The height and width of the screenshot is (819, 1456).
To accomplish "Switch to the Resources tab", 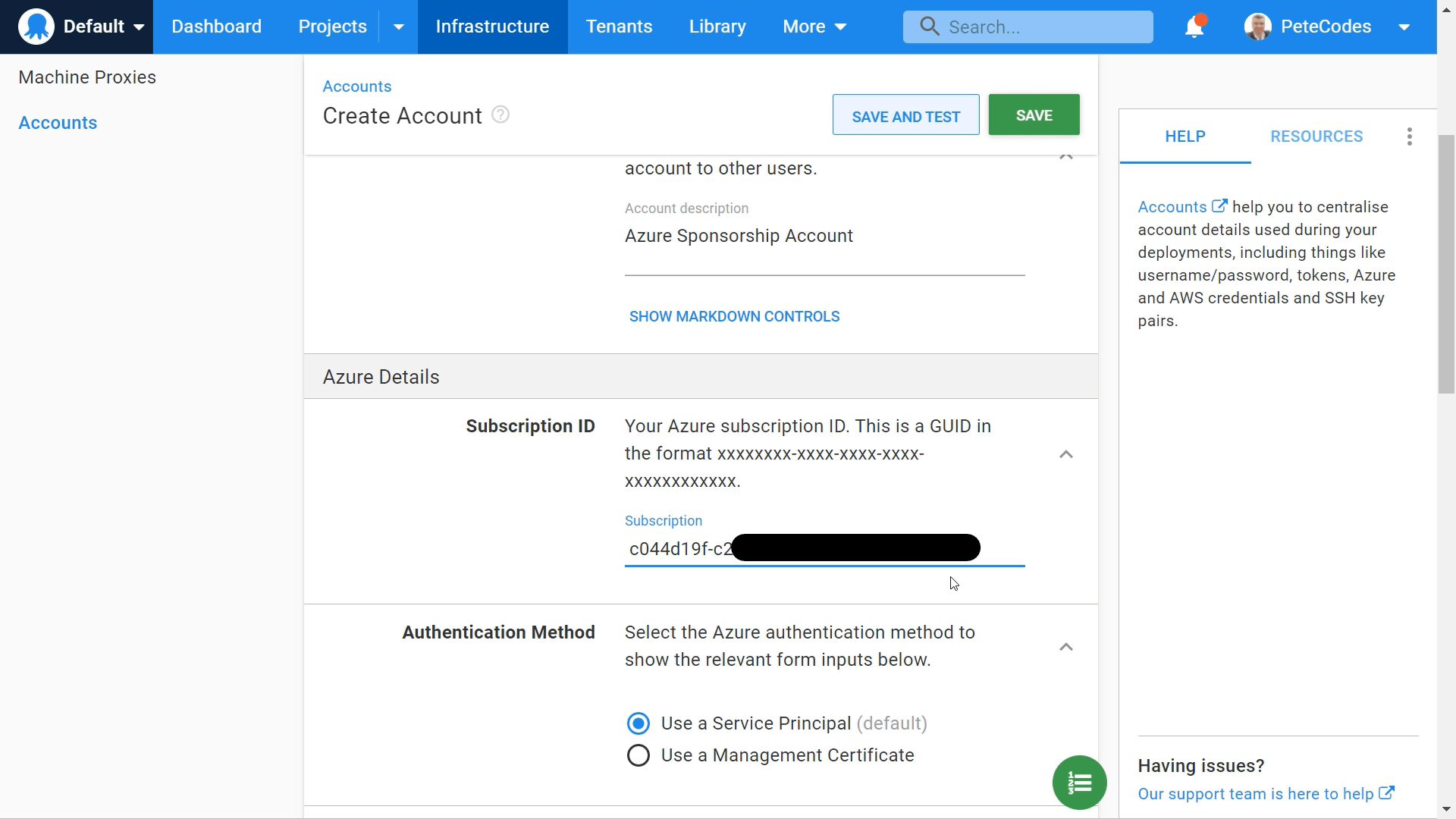I will tap(1316, 136).
